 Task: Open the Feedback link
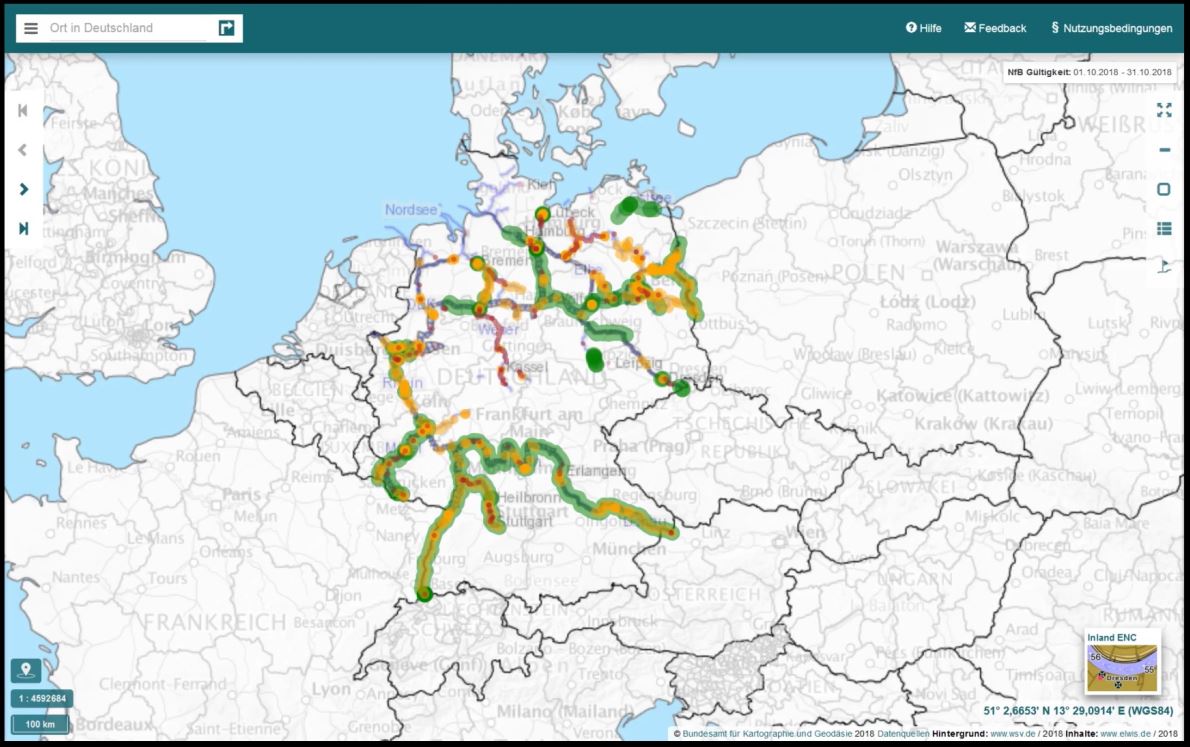[994, 27]
